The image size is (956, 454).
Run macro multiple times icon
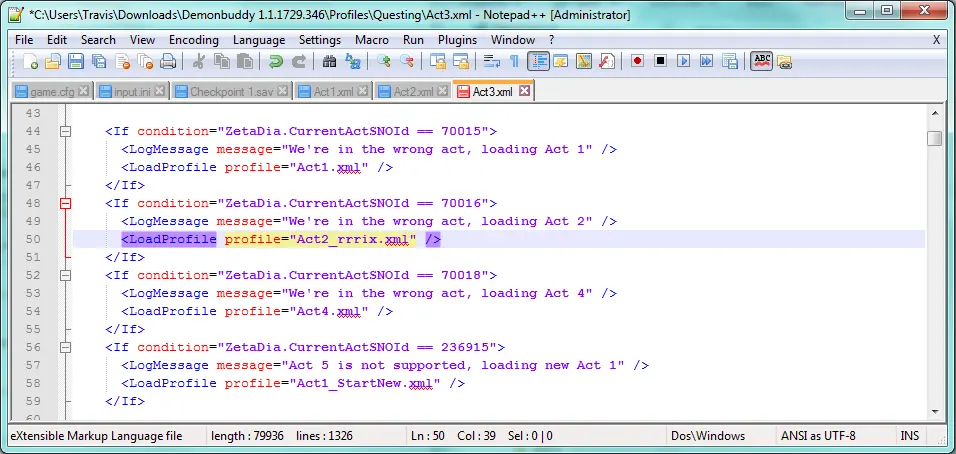707,61
